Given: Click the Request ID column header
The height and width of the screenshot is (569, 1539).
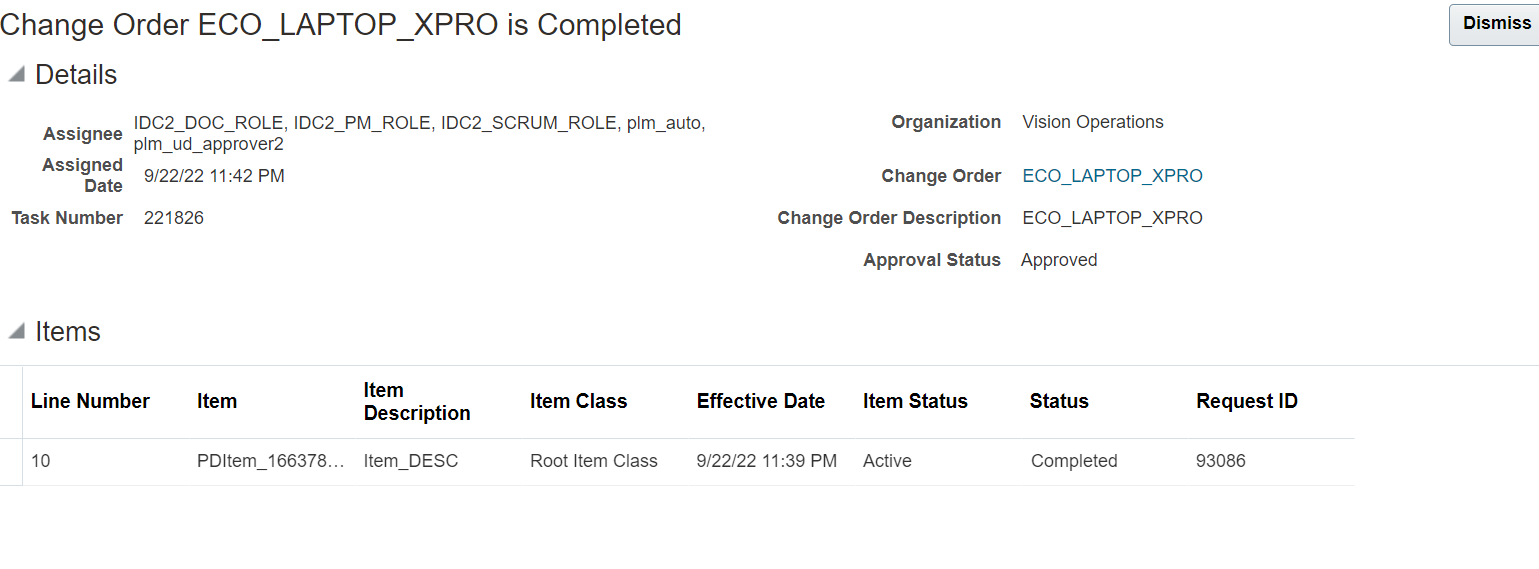Looking at the screenshot, I should click(x=1247, y=401).
